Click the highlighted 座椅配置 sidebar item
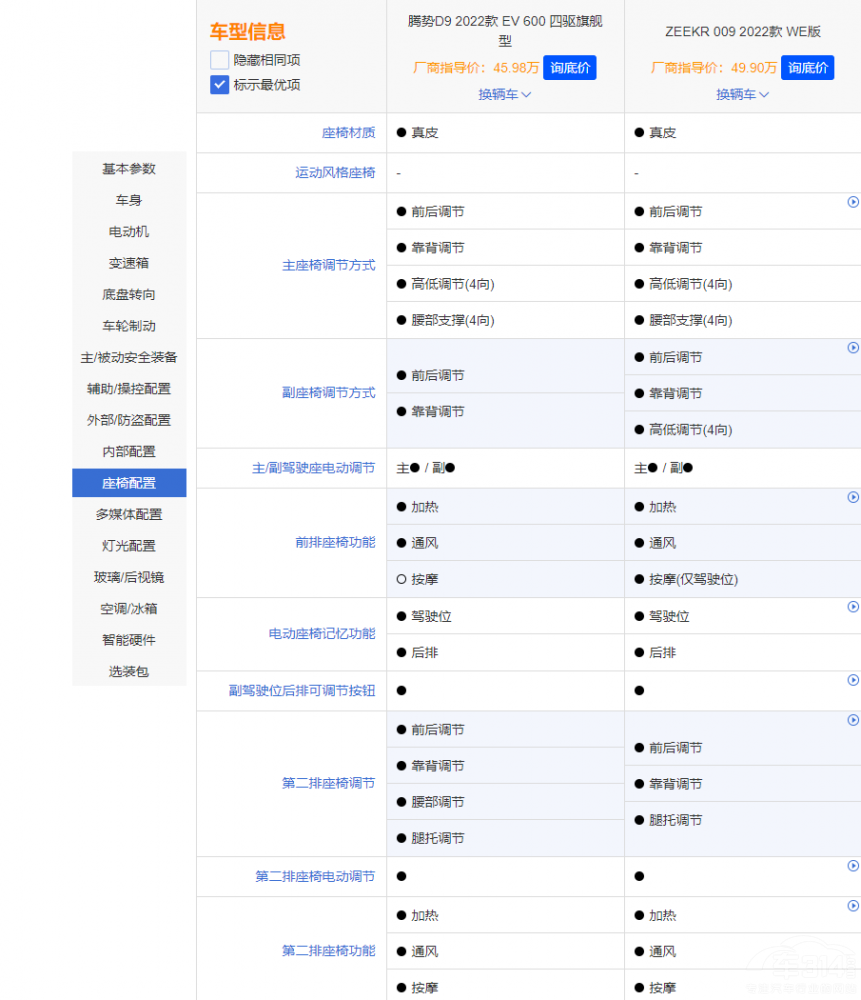Image resolution: width=861 pixels, height=1000 pixels. coord(128,482)
